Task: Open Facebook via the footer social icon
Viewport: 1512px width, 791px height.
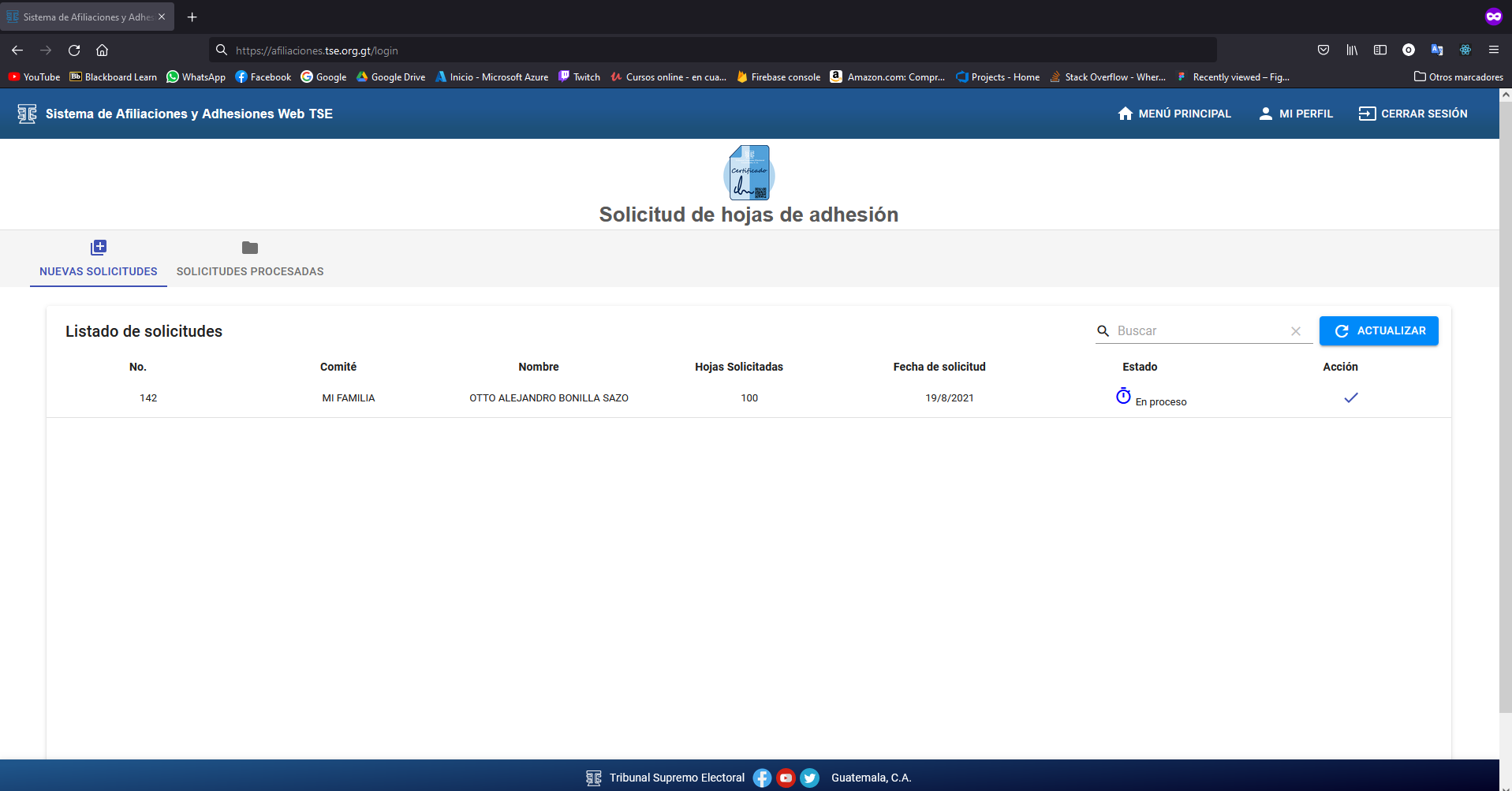Action: (761, 778)
